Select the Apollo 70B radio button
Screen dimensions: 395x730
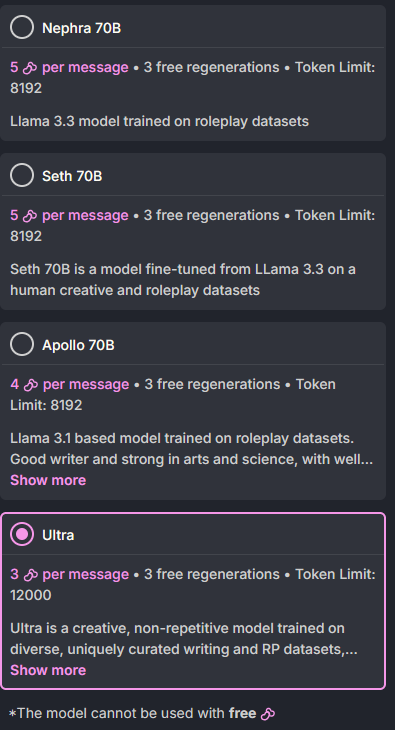(x=22, y=345)
